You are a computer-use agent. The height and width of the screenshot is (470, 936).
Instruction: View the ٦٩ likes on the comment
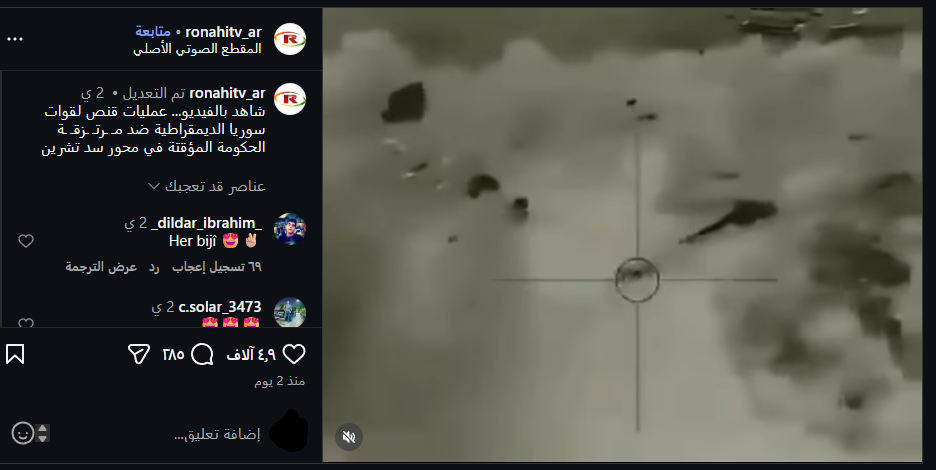(x=217, y=267)
